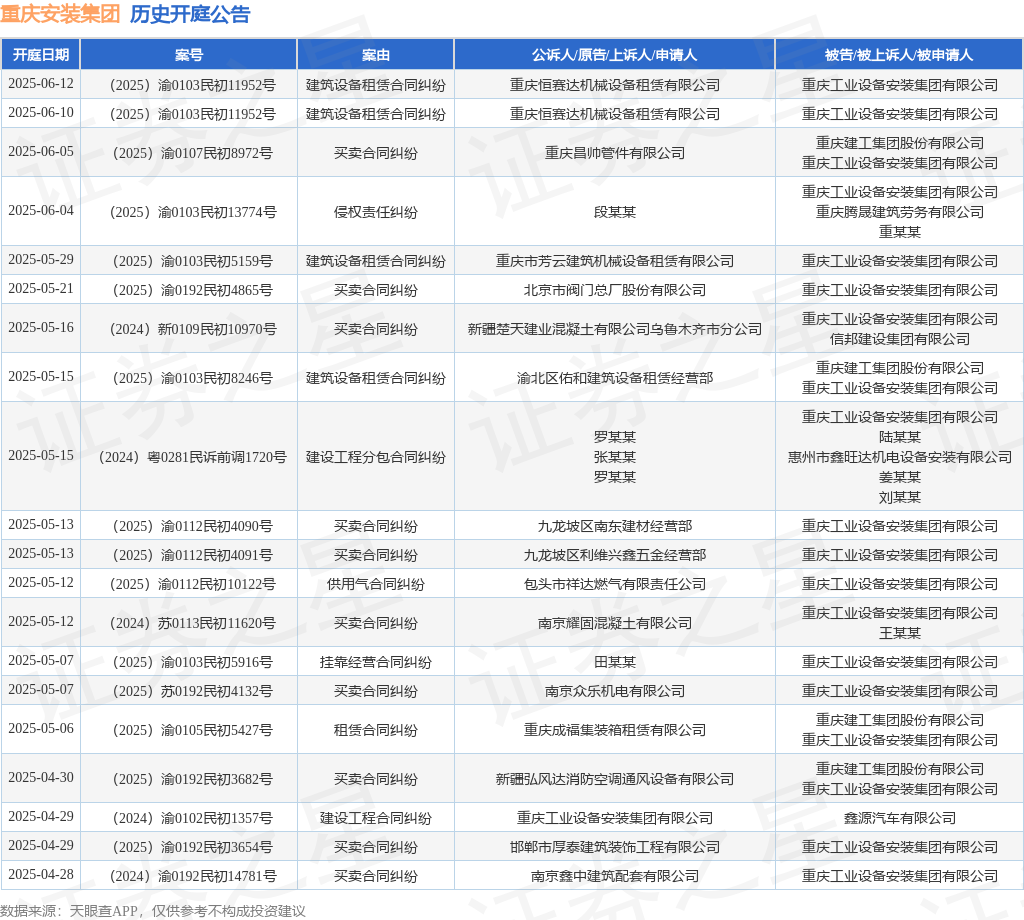This screenshot has width=1024, height=920.
Task: Select the date cell 2025-05-16
Action: [40, 328]
